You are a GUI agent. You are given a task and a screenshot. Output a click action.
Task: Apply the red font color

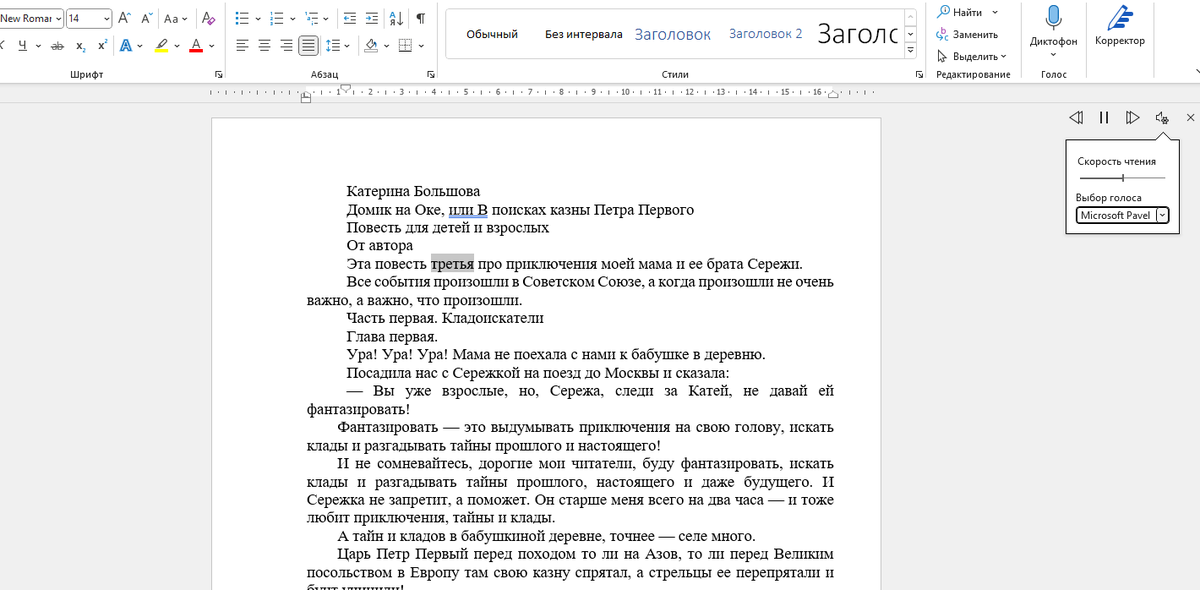tap(196, 45)
